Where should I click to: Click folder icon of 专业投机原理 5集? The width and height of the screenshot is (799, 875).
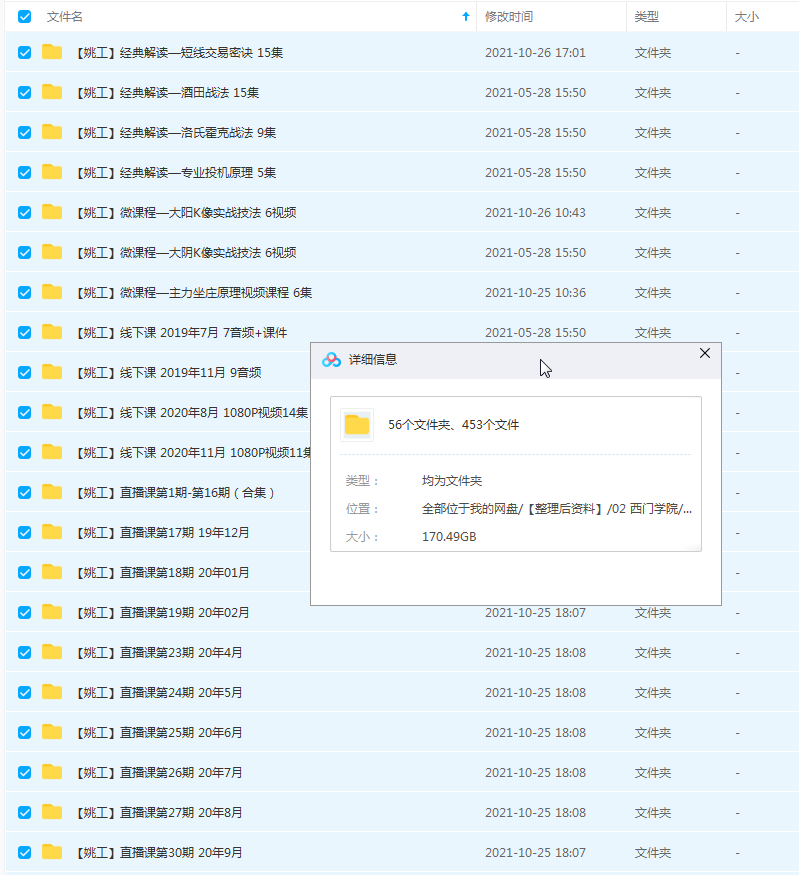[52, 172]
